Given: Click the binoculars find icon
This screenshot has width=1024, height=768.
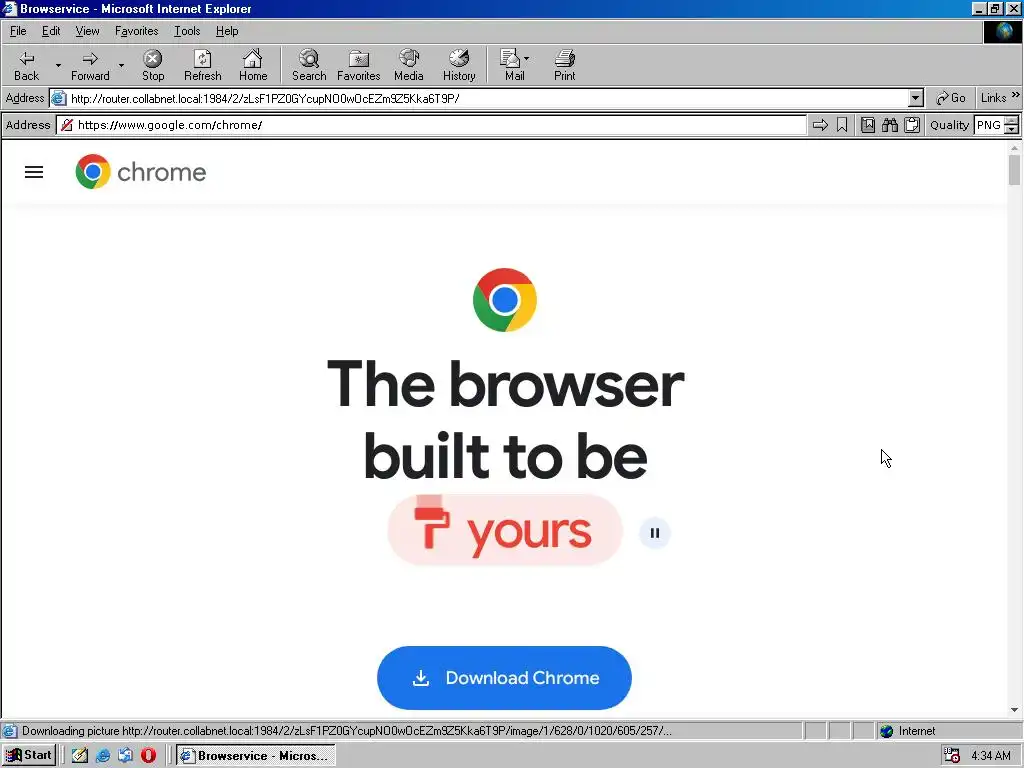Looking at the screenshot, I should pos(890,125).
